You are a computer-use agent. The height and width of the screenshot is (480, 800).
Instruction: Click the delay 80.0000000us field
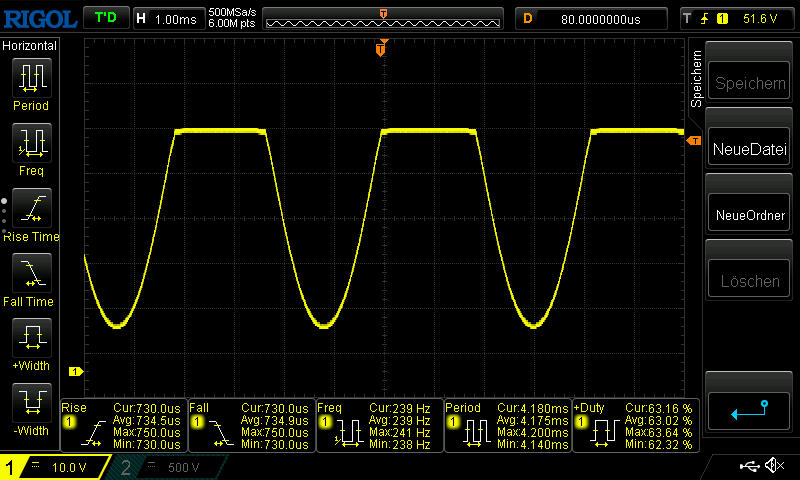(591, 19)
